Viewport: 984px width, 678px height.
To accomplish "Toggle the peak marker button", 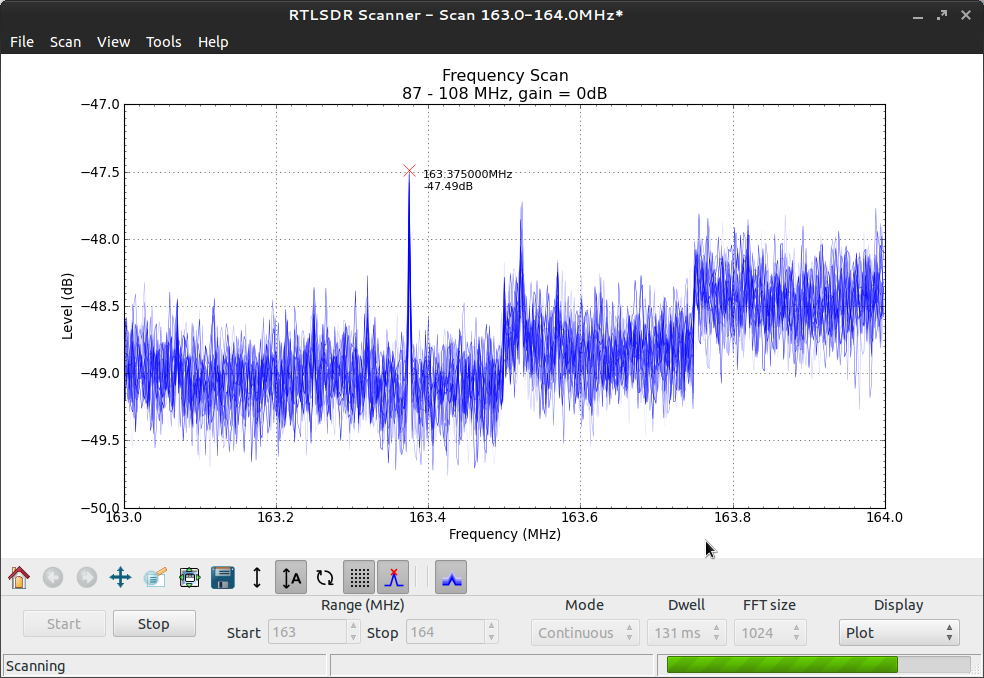I will click(x=394, y=577).
